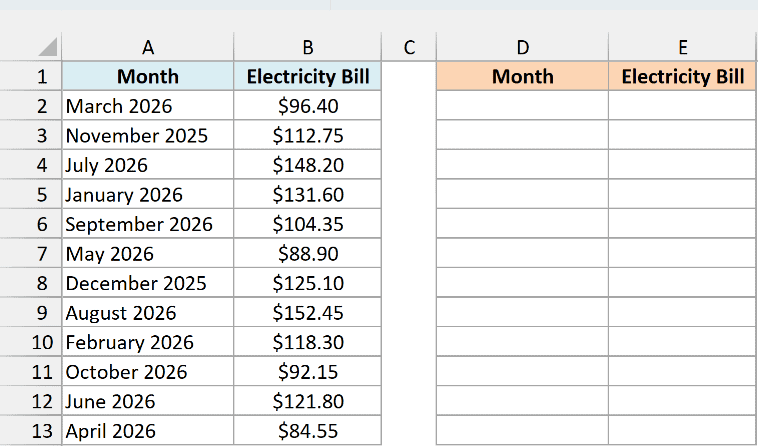Image resolution: width=758 pixels, height=446 pixels.
Task: Select empty cell E2 under orange Electricity Bill
Action: coord(683,105)
